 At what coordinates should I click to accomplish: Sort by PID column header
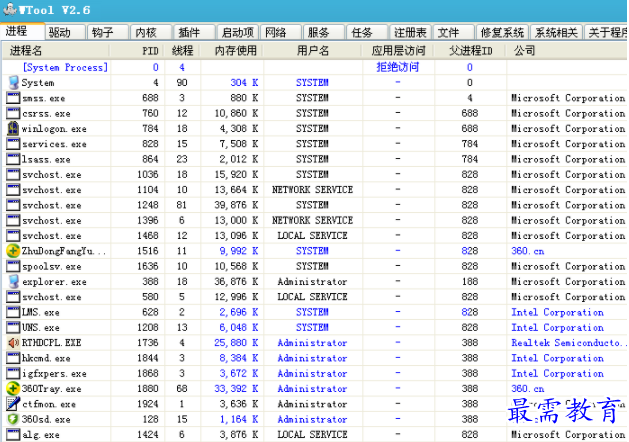pyautogui.click(x=136, y=51)
